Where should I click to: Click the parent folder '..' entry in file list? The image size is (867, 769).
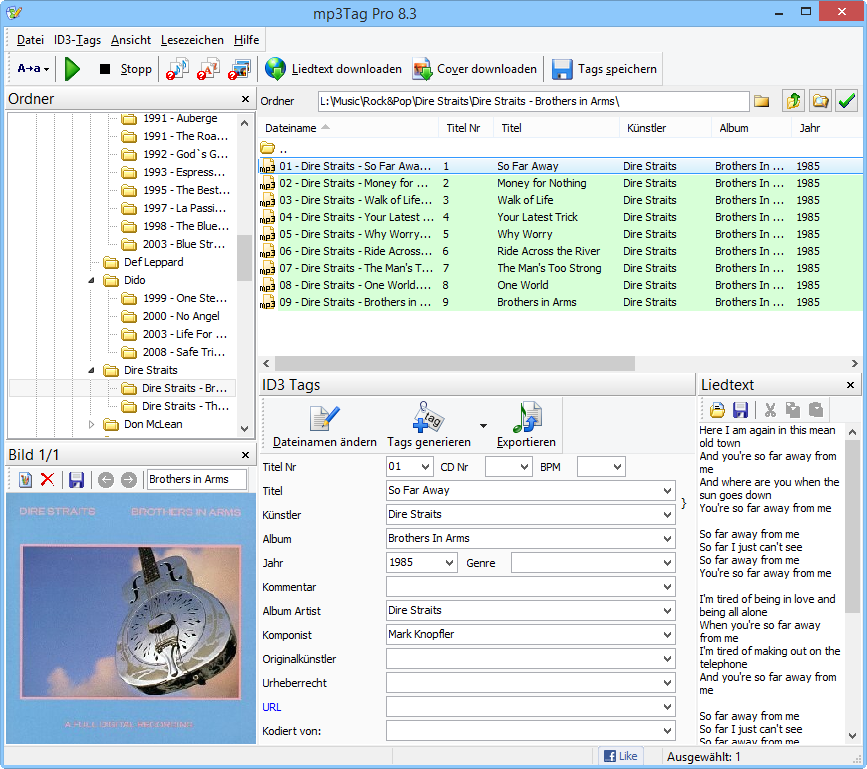(x=274, y=148)
